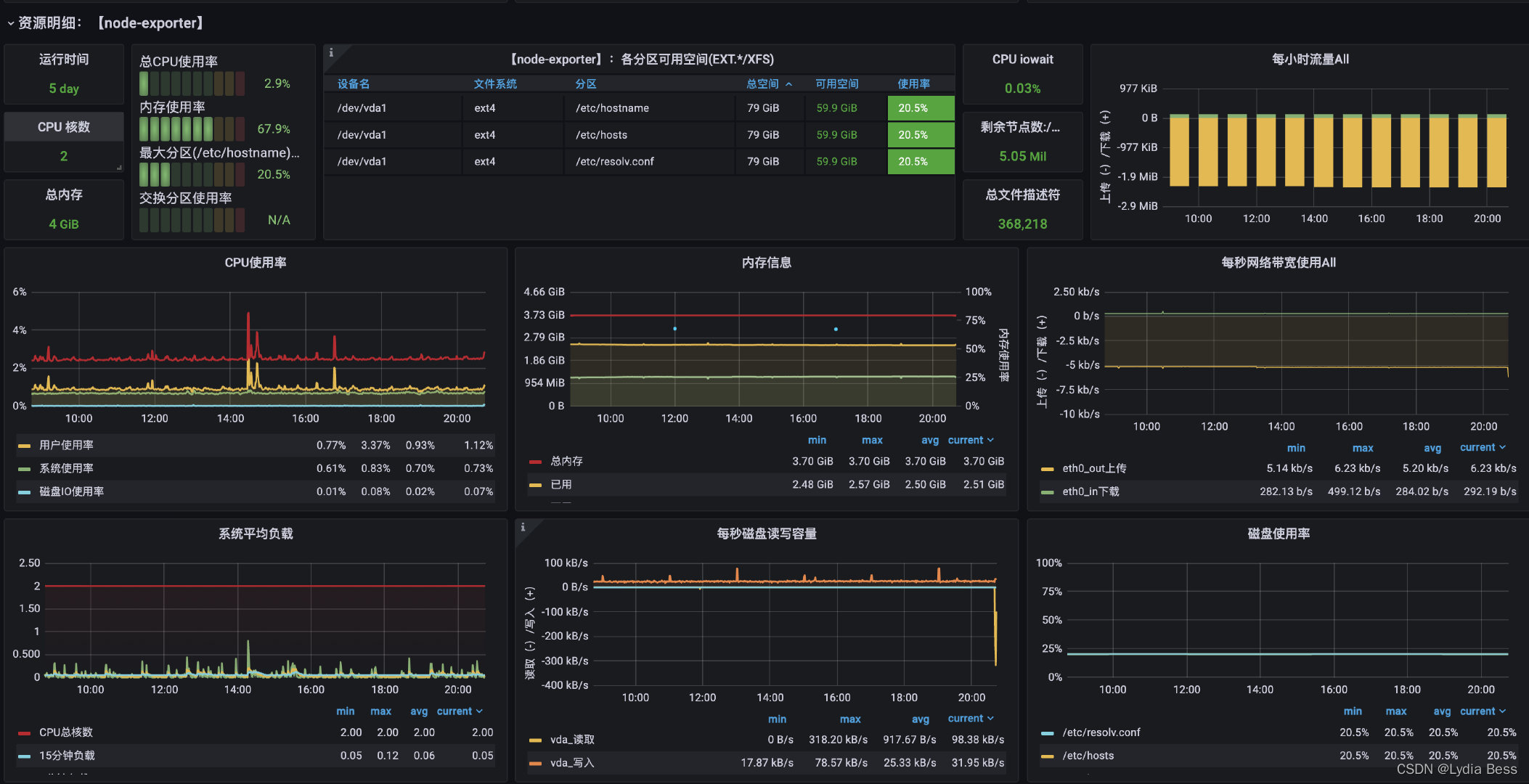This screenshot has height=784, width=1529.
Task: Click the 交换分区使用率 bar gauge
Action: (x=192, y=220)
